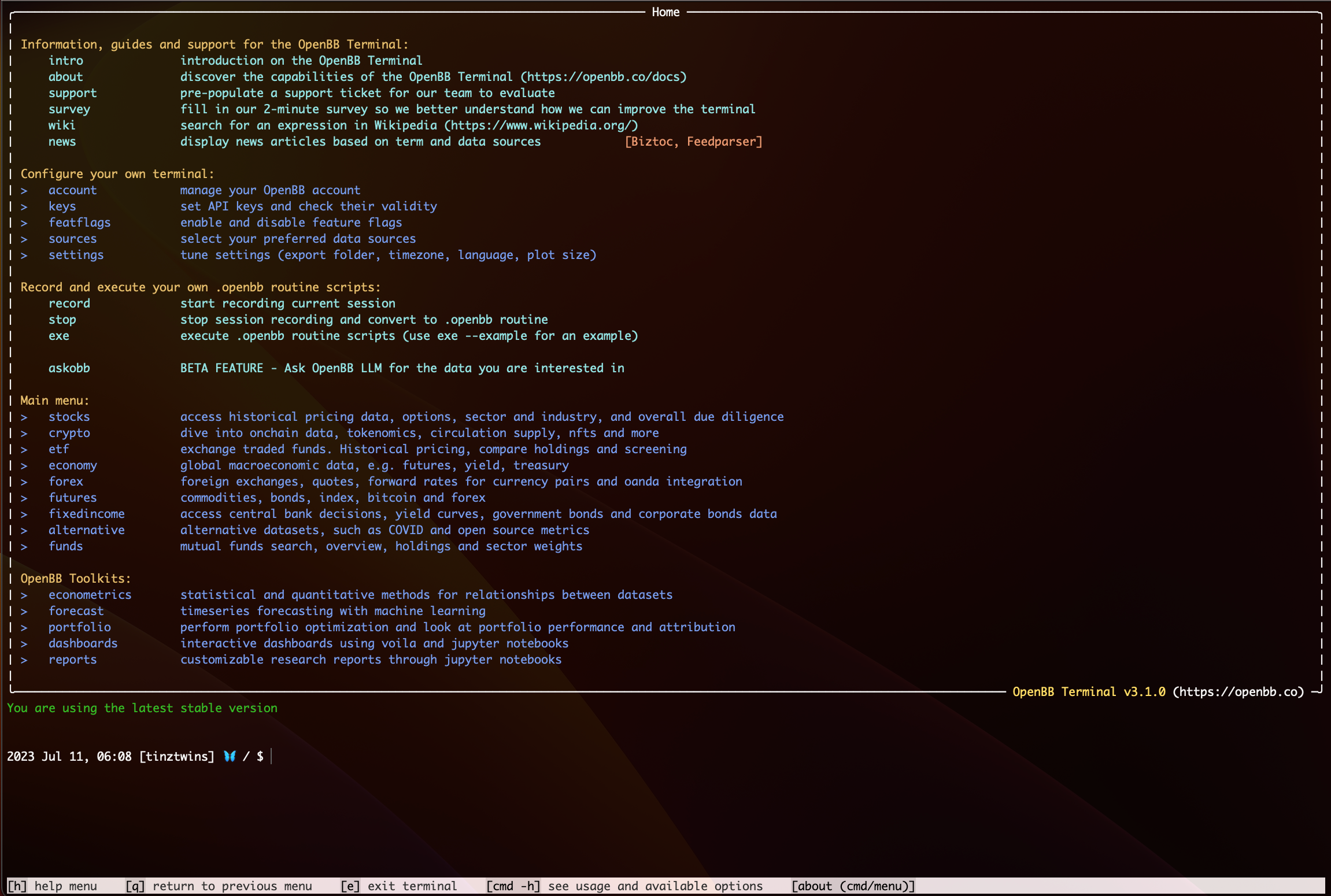Click the 'forecast' toolkit entry
The image size is (1331, 896).
76,611
